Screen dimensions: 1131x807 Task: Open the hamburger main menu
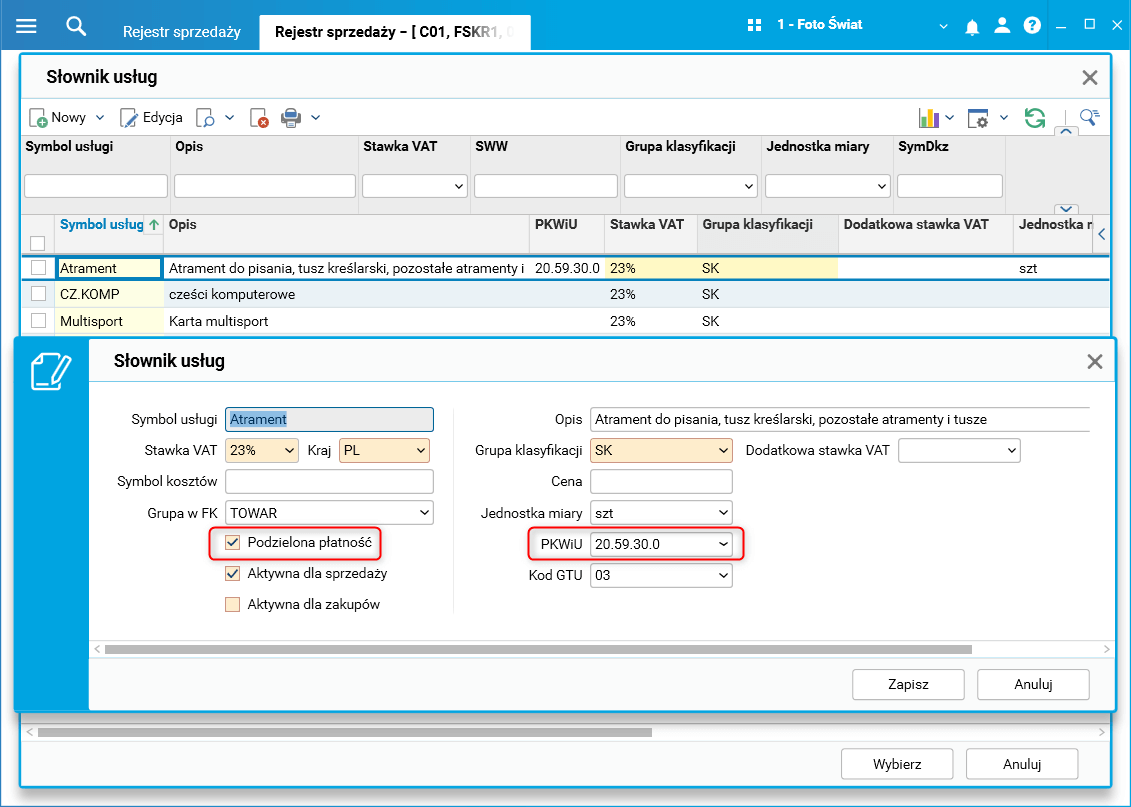(x=26, y=26)
